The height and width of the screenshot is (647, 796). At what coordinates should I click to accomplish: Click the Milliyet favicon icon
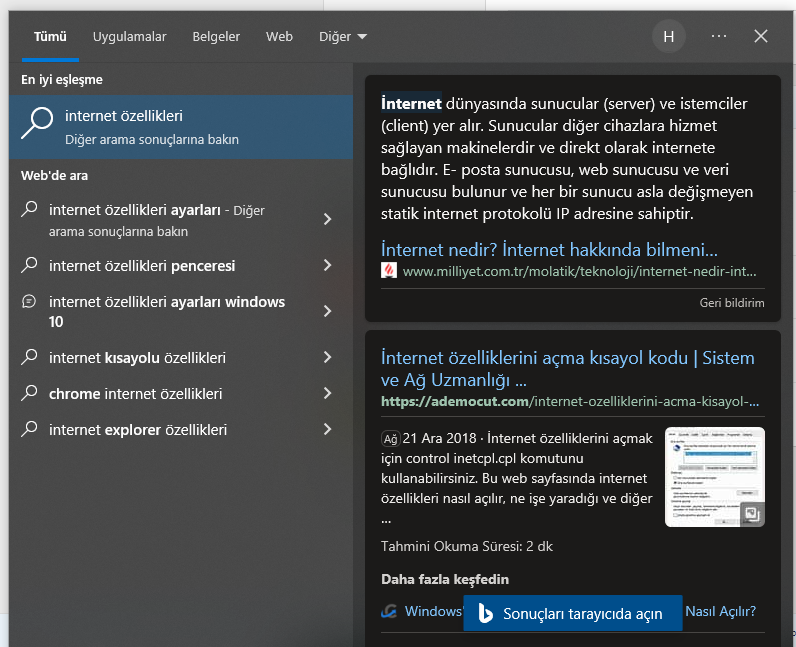click(x=389, y=270)
